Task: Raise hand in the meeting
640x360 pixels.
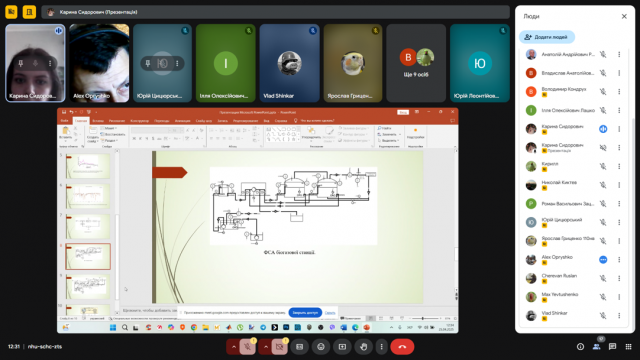Action: pos(363,347)
